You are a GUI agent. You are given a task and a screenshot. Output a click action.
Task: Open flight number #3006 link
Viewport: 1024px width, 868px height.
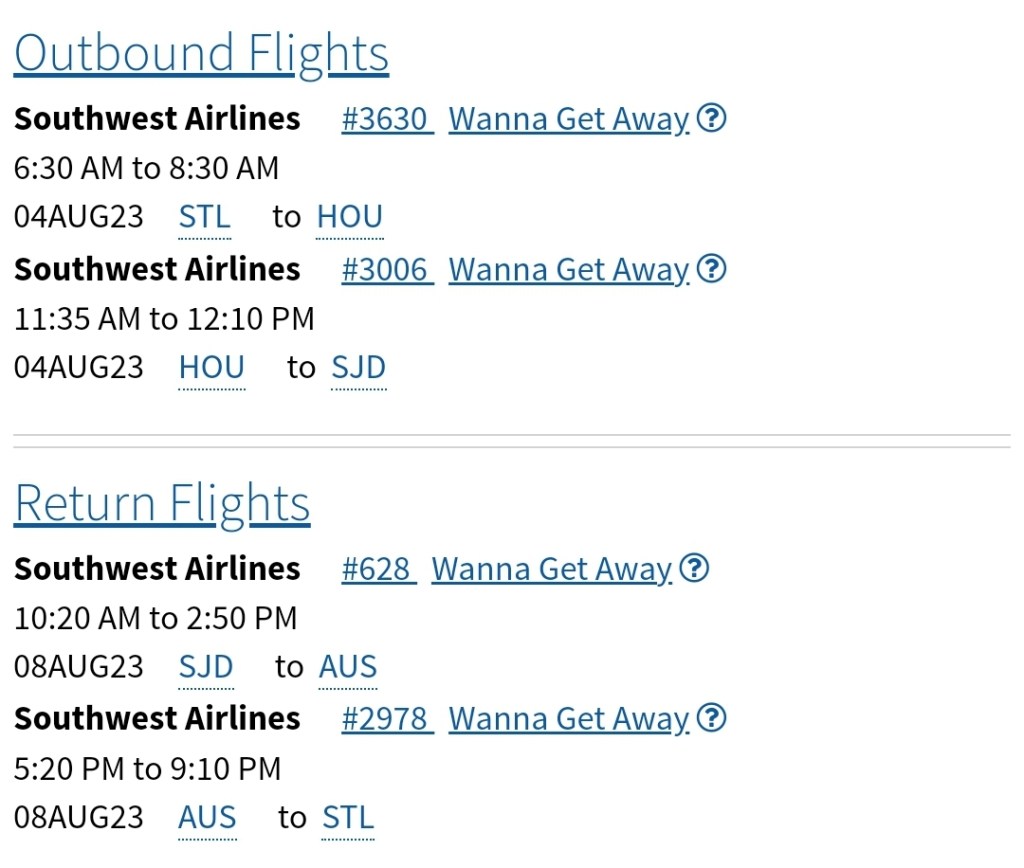click(387, 270)
